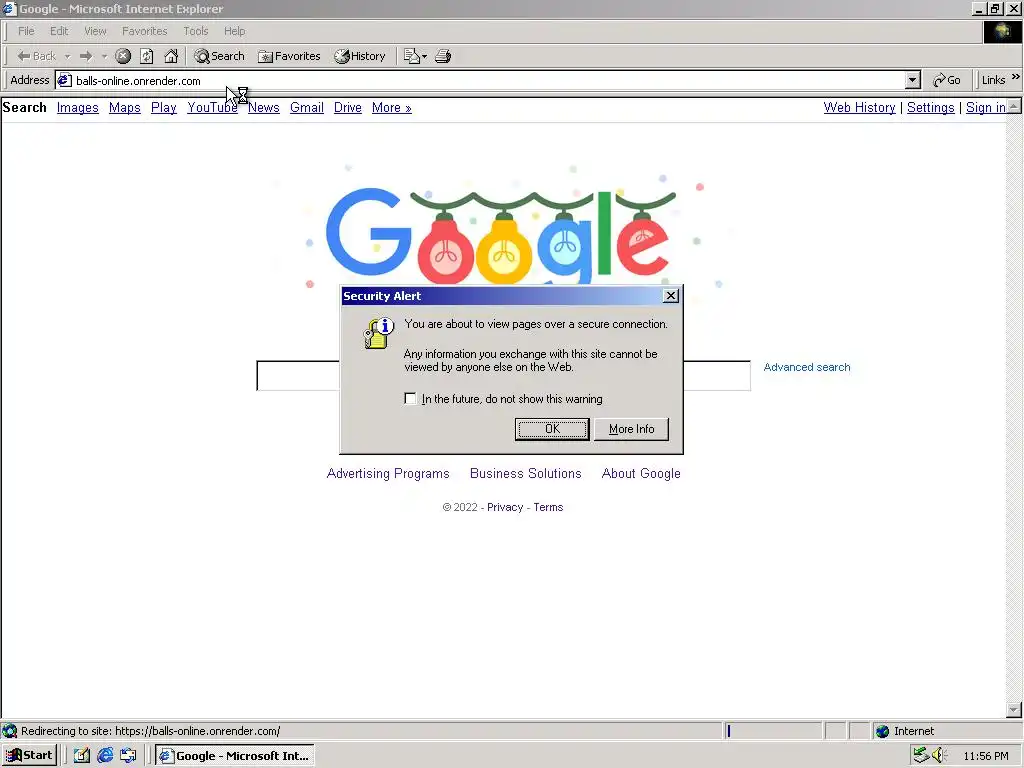Click the page icon in address bar
1024x768 pixels.
64,80
